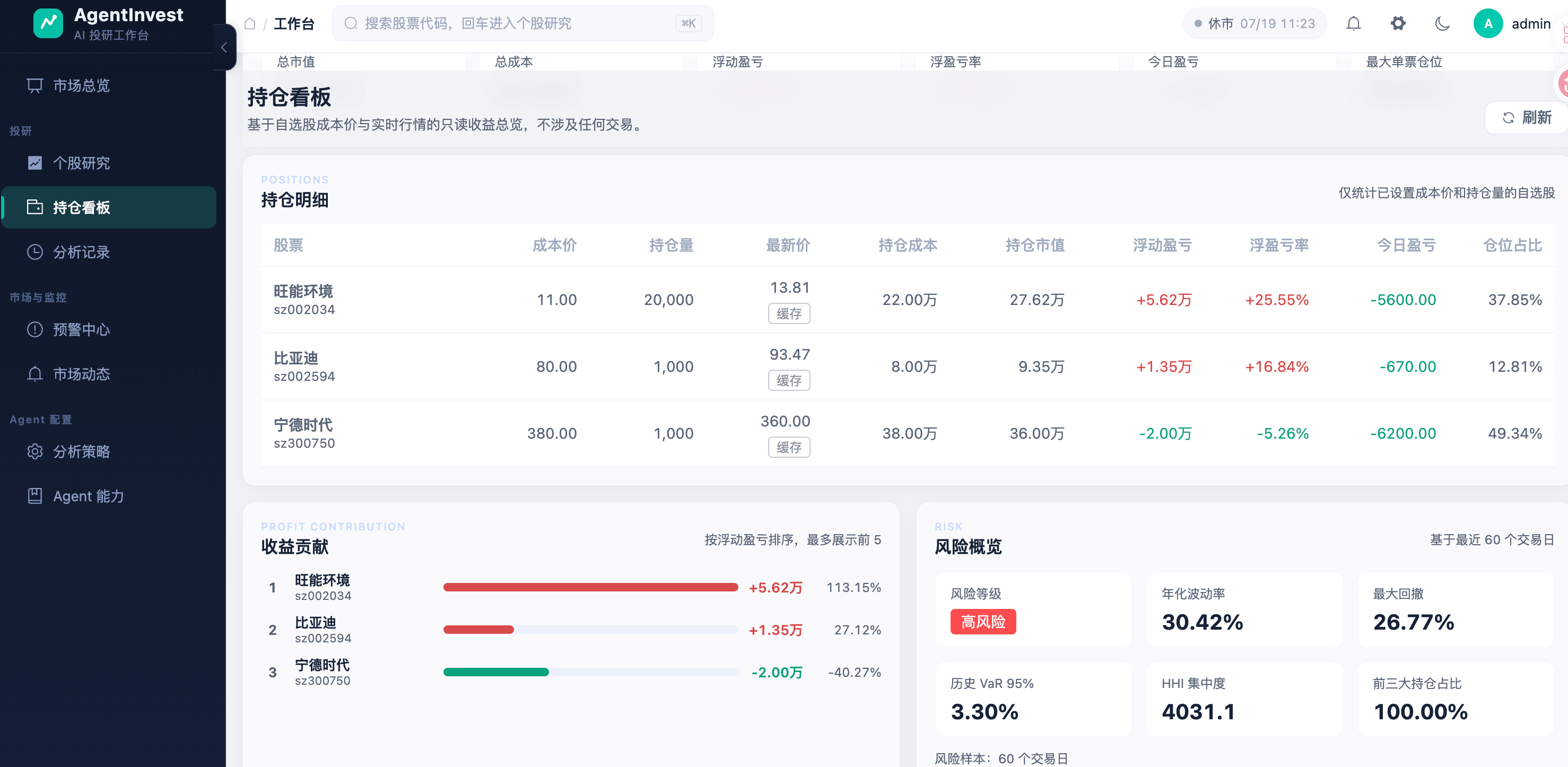
Task: Click 旺能环境 floating profit +5.62万 table cell
Action: point(1164,300)
